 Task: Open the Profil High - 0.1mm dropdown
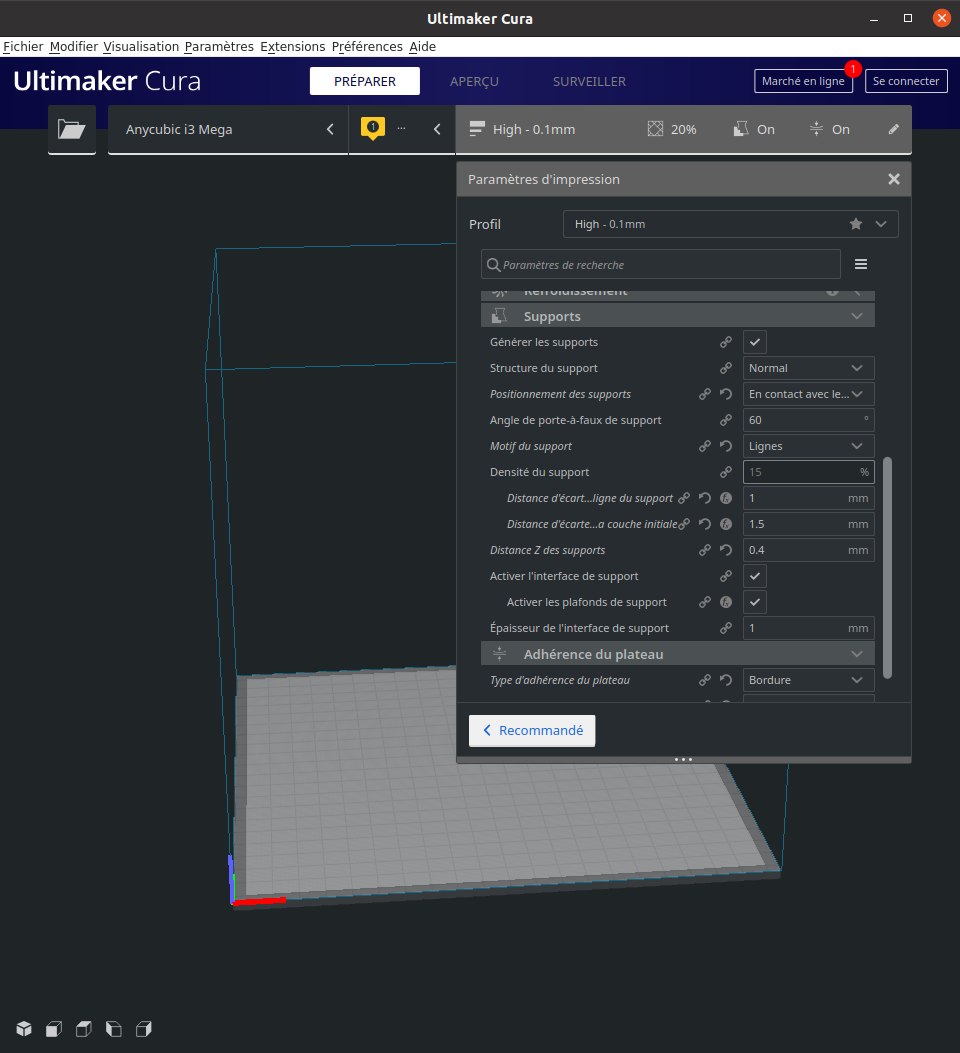tap(730, 224)
